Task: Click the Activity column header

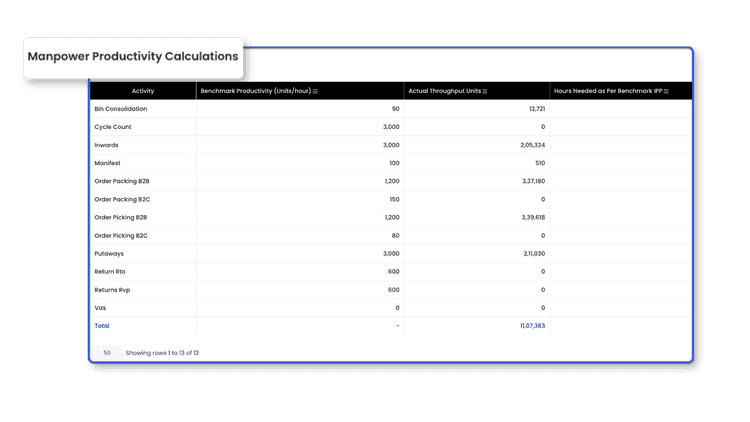Action: tap(143, 91)
